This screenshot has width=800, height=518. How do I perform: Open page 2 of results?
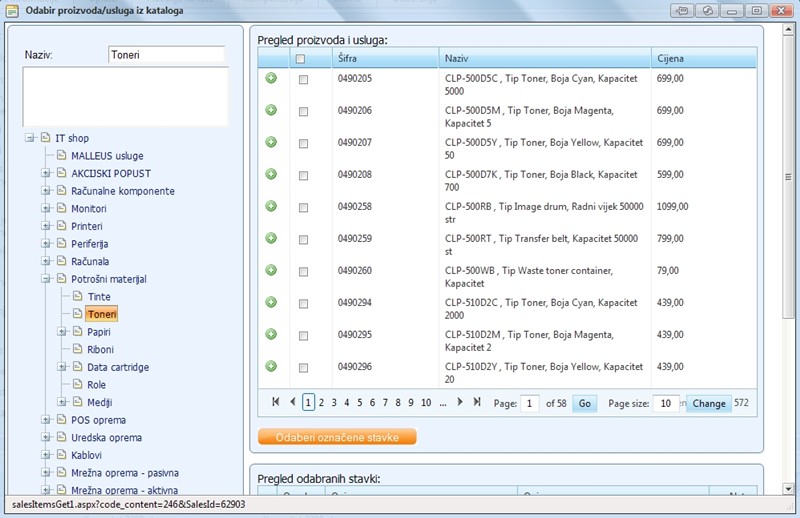click(321, 403)
